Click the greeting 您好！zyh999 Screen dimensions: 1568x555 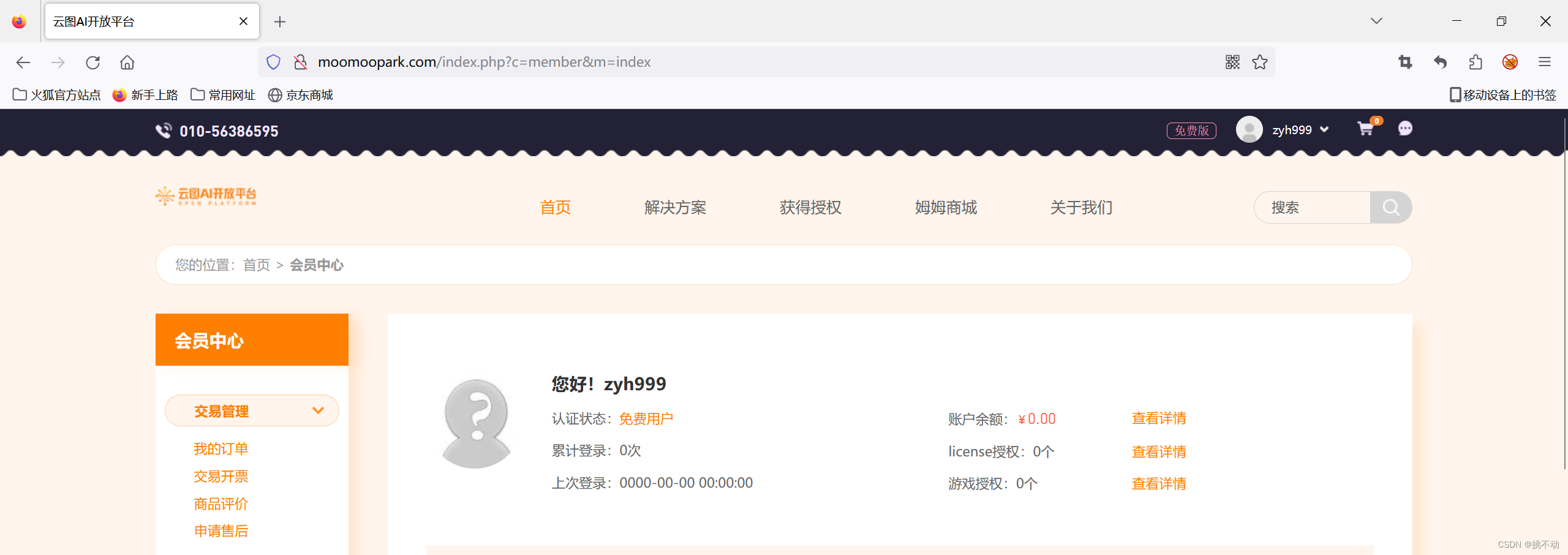click(x=609, y=384)
